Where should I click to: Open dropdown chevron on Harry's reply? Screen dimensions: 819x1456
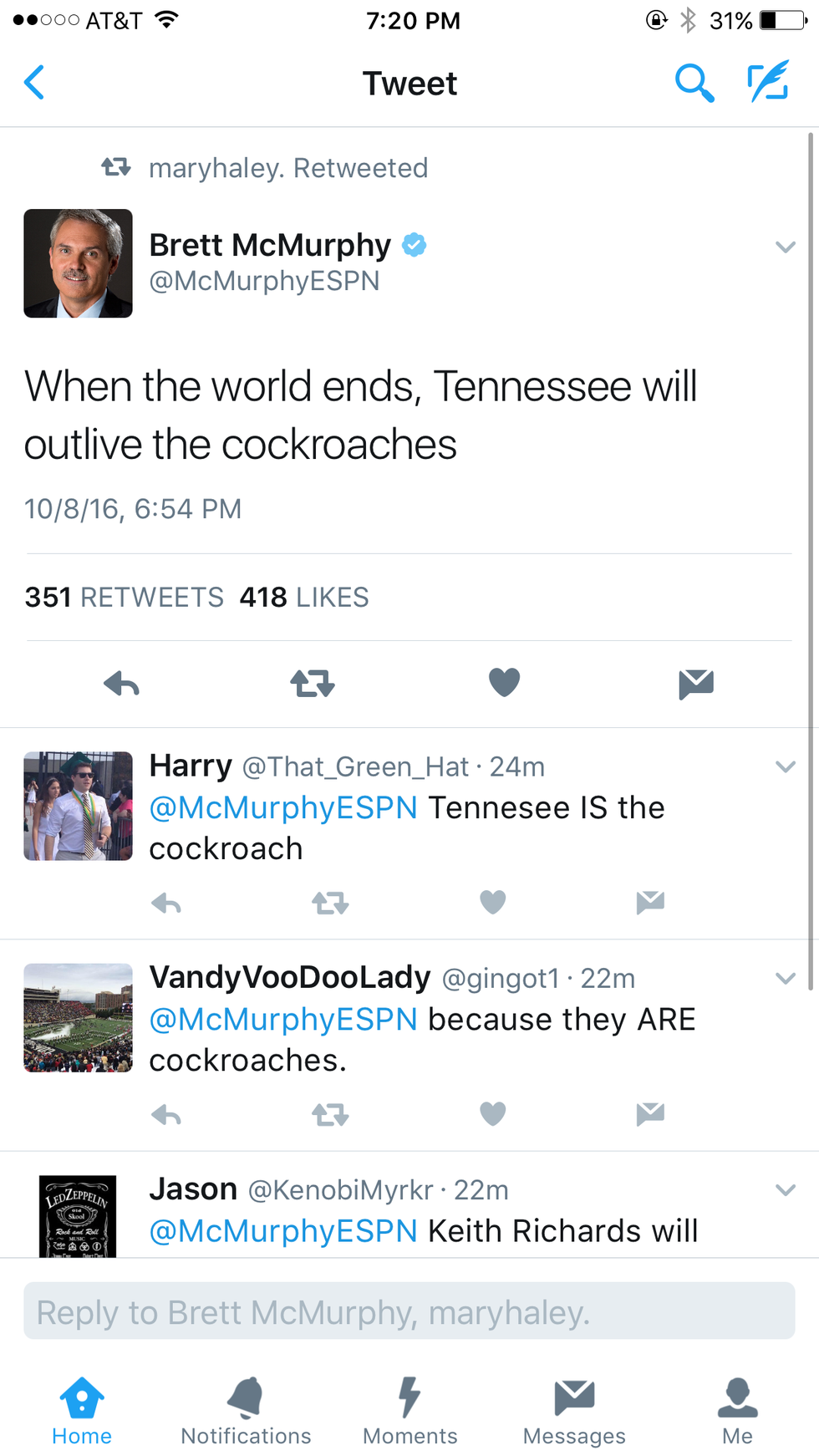(x=785, y=766)
